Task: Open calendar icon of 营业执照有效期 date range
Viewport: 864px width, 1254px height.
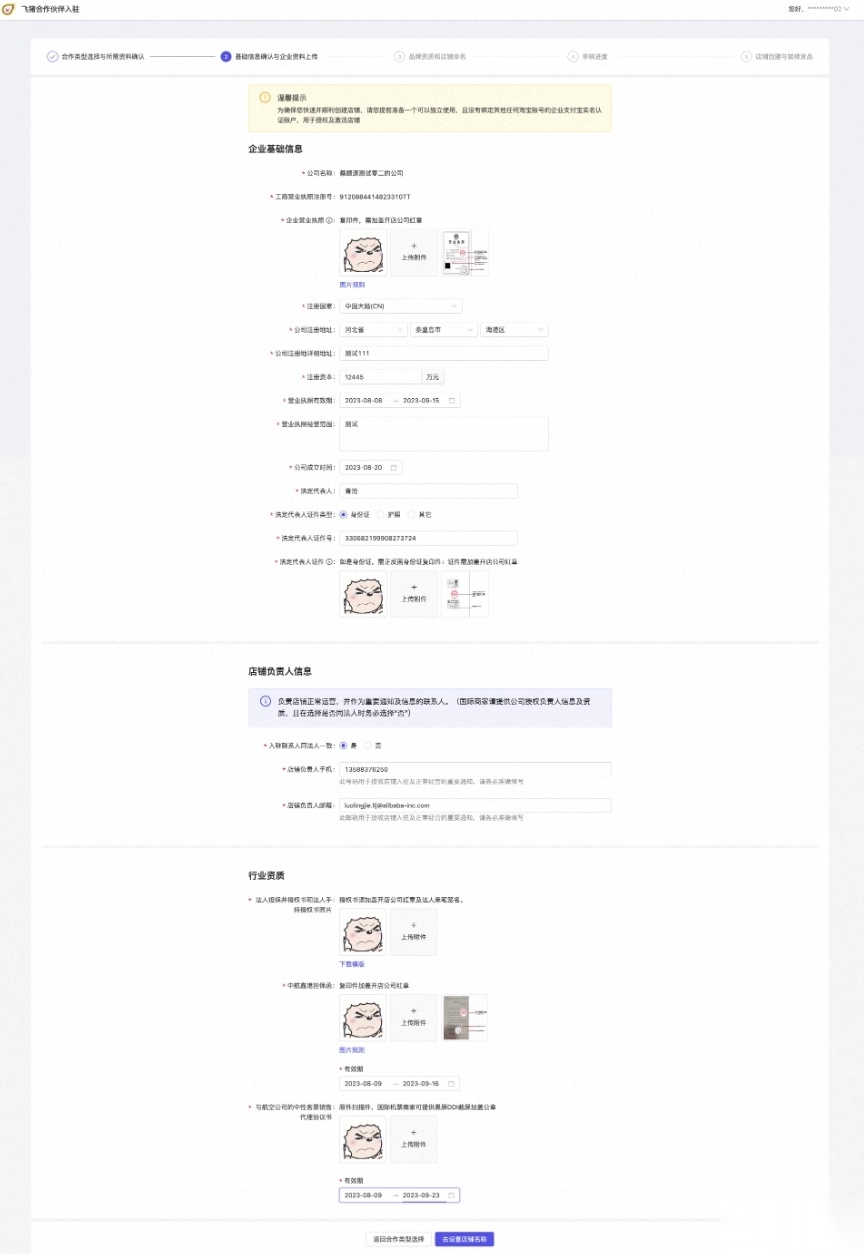Action: 452,400
